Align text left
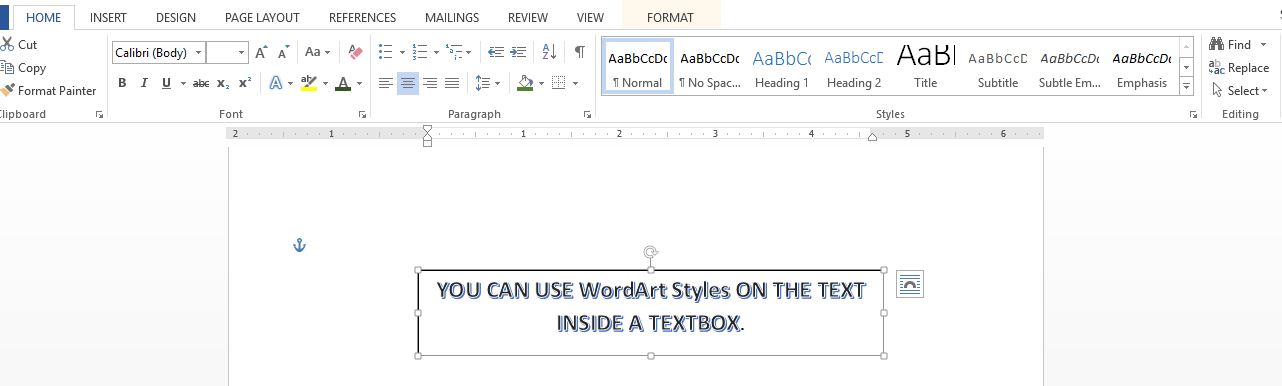The width and height of the screenshot is (1282, 386). click(x=386, y=83)
